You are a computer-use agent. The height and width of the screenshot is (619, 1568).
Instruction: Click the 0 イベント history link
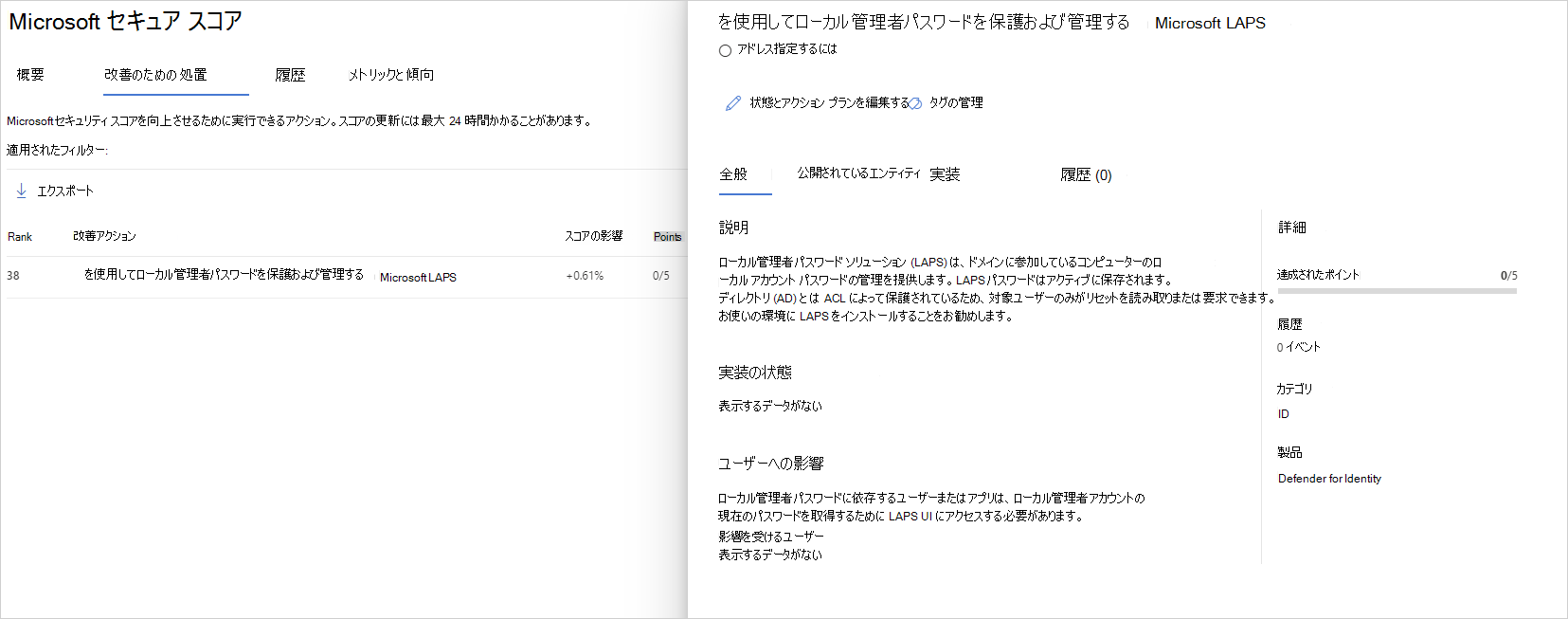pyautogui.click(x=1298, y=347)
